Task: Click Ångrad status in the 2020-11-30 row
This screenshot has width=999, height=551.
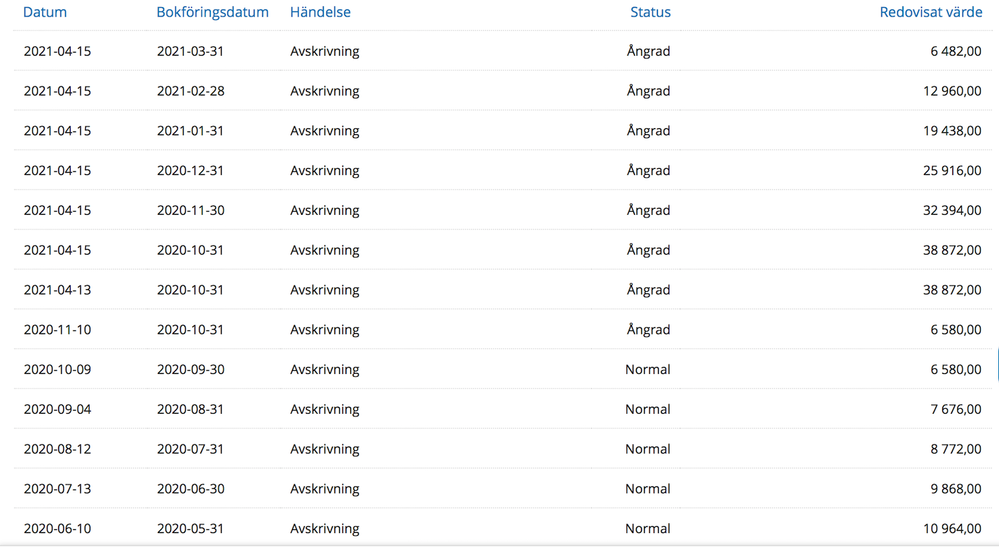Action: pos(648,211)
